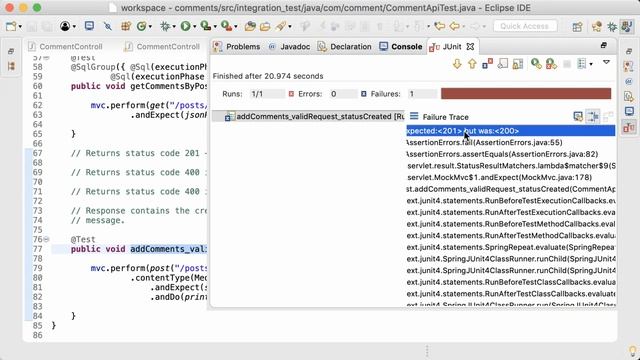Click the Open Type toolbar icon
Image resolution: width=640 pixels, height=360 pixels.
(250, 27)
